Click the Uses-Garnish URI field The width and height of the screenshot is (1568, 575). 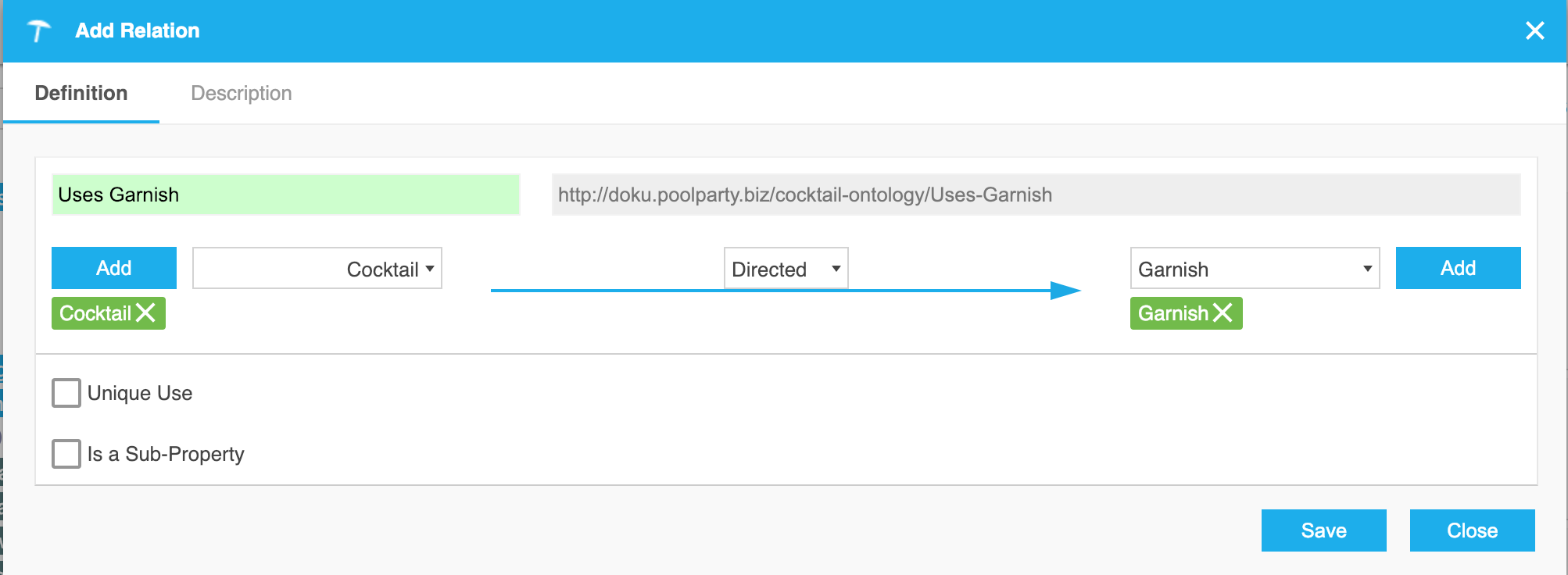click(1036, 195)
